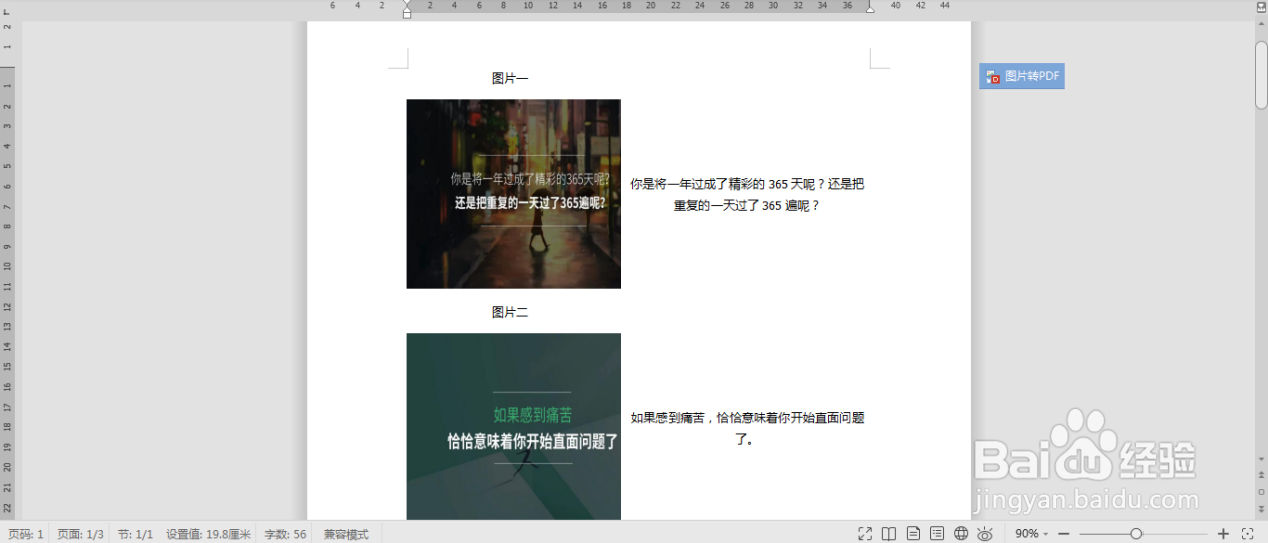
Task: Click the 页码: 1 status entry
Action: [26, 535]
